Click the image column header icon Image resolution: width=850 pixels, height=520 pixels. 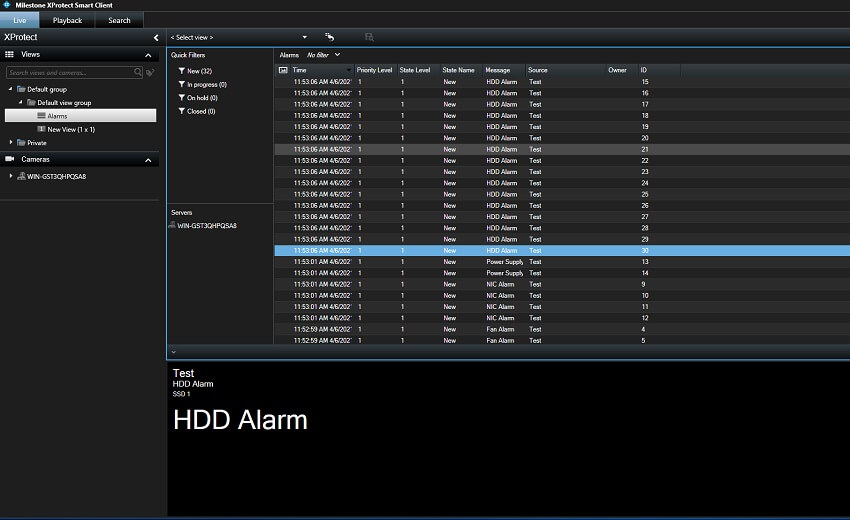point(282,70)
